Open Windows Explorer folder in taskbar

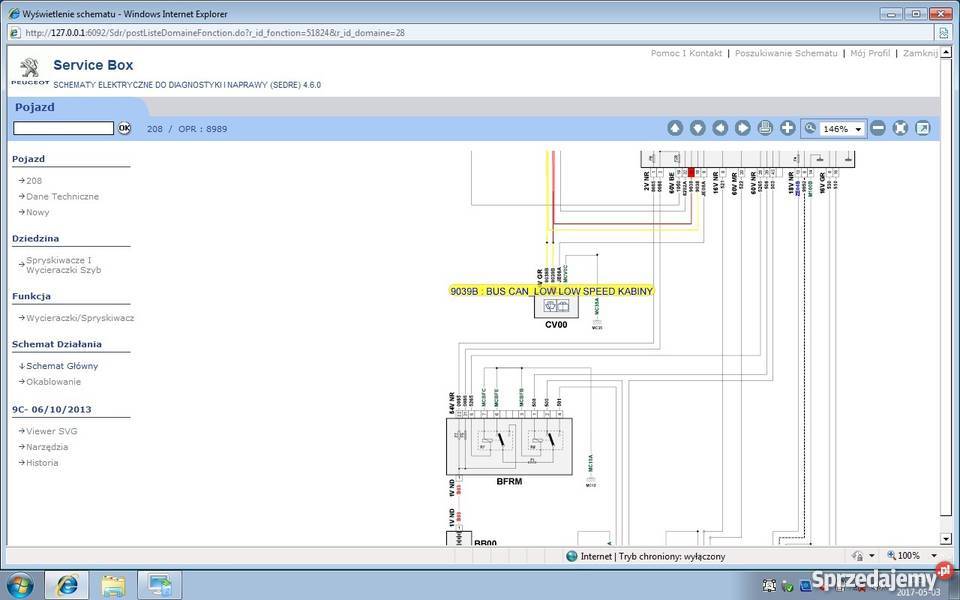[x=113, y=584]
